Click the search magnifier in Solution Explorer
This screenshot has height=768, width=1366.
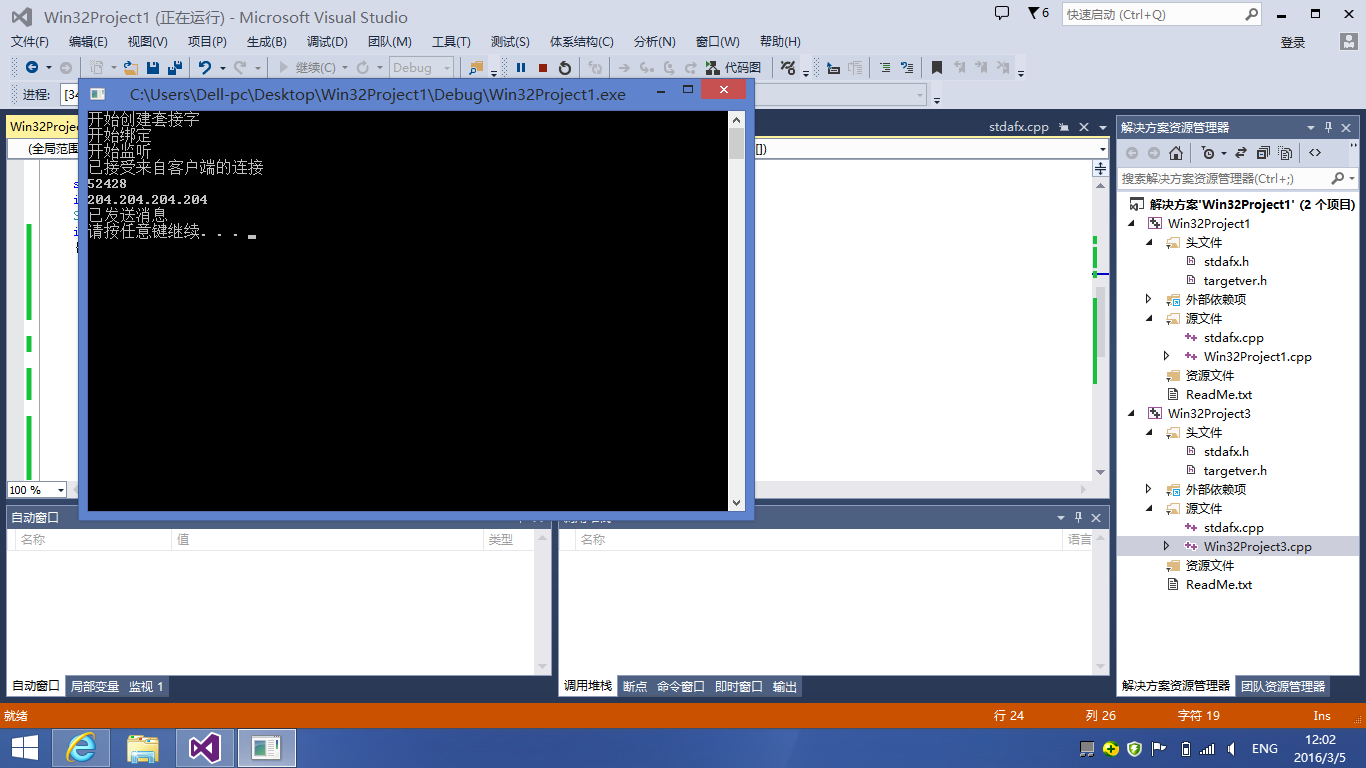[1338, 178]
